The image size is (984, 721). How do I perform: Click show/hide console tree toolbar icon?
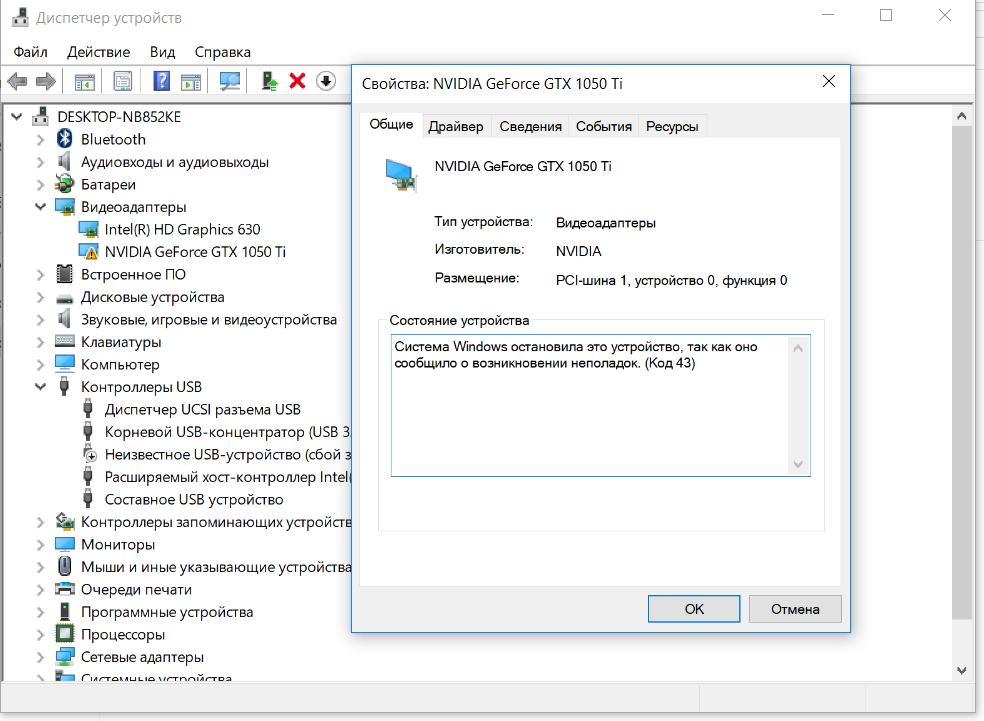pyautogui.click(x=84, y=81)
